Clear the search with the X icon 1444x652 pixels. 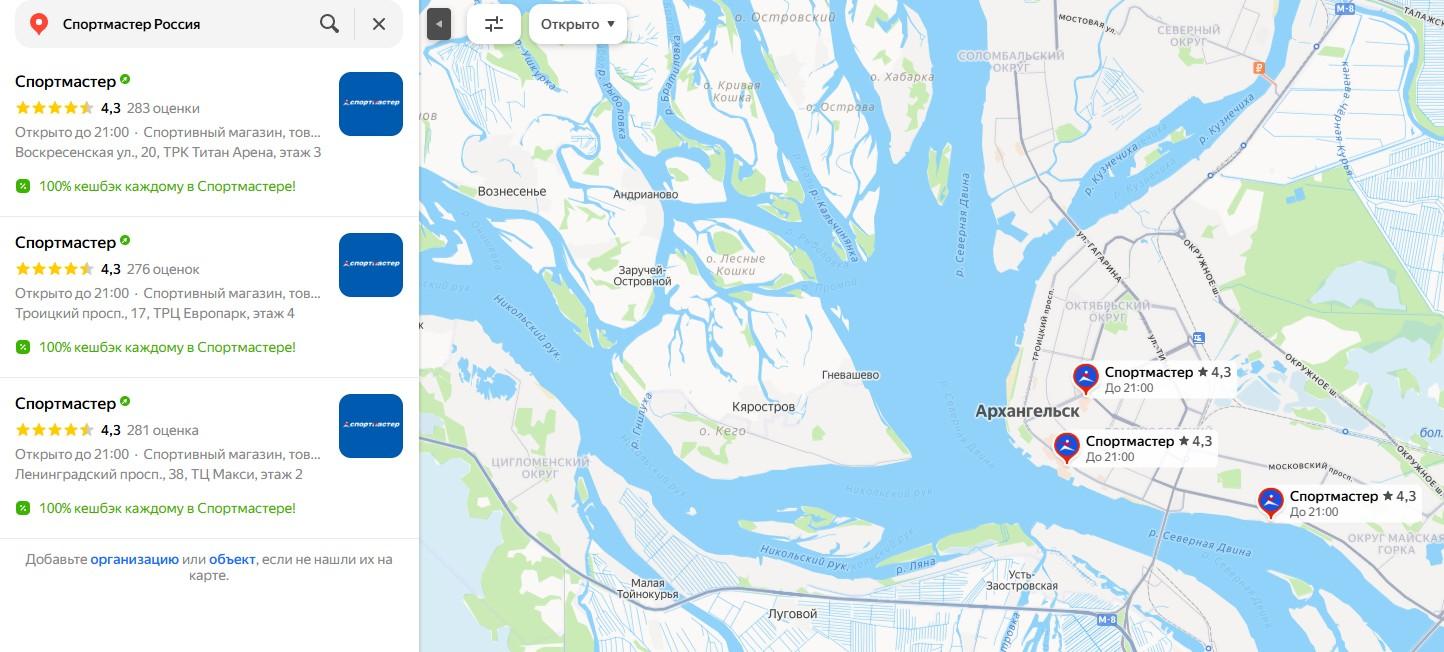(x=379, y=24)
